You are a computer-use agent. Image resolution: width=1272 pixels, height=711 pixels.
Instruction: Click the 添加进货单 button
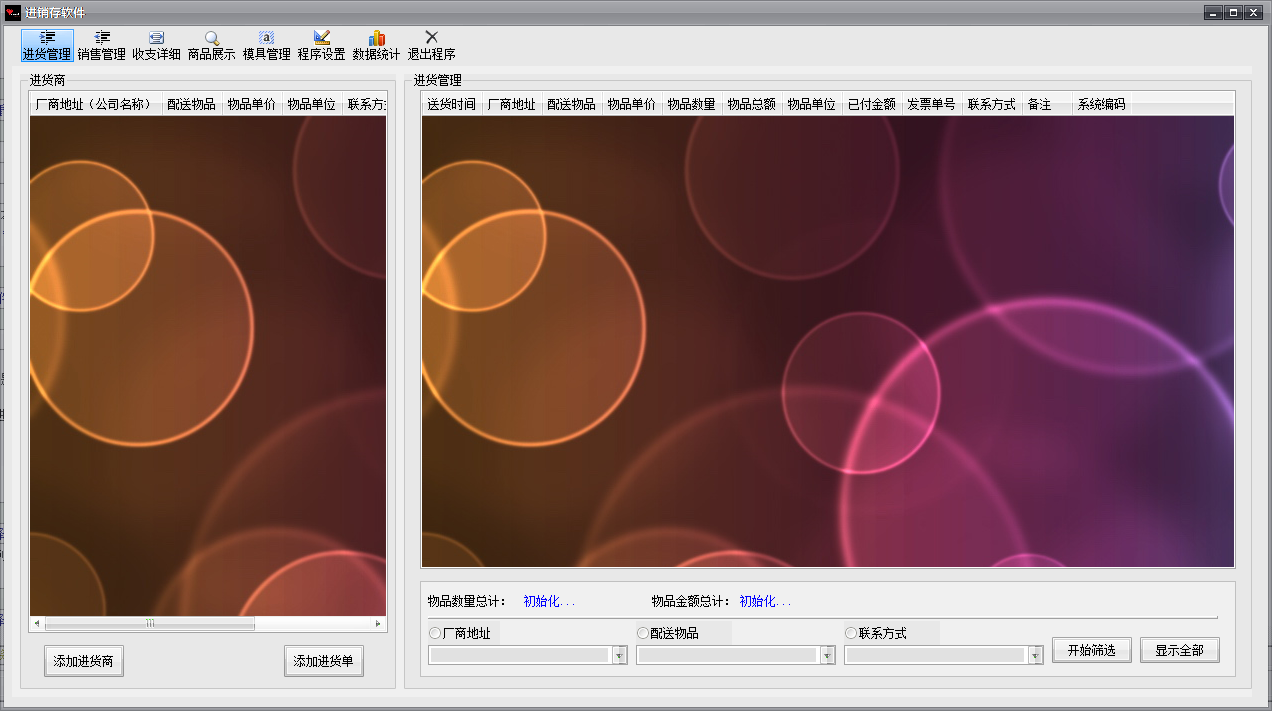(324, 661)
